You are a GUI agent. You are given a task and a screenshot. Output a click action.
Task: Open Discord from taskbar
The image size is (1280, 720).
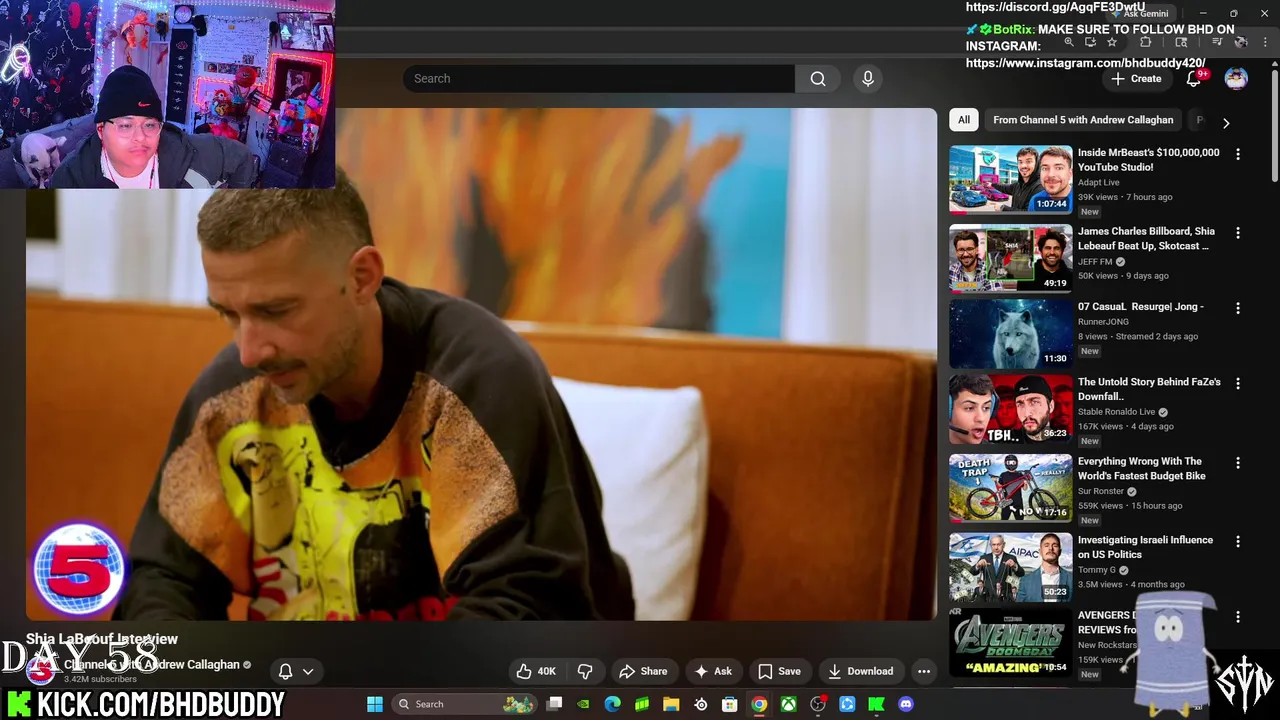tap(906, 704)
